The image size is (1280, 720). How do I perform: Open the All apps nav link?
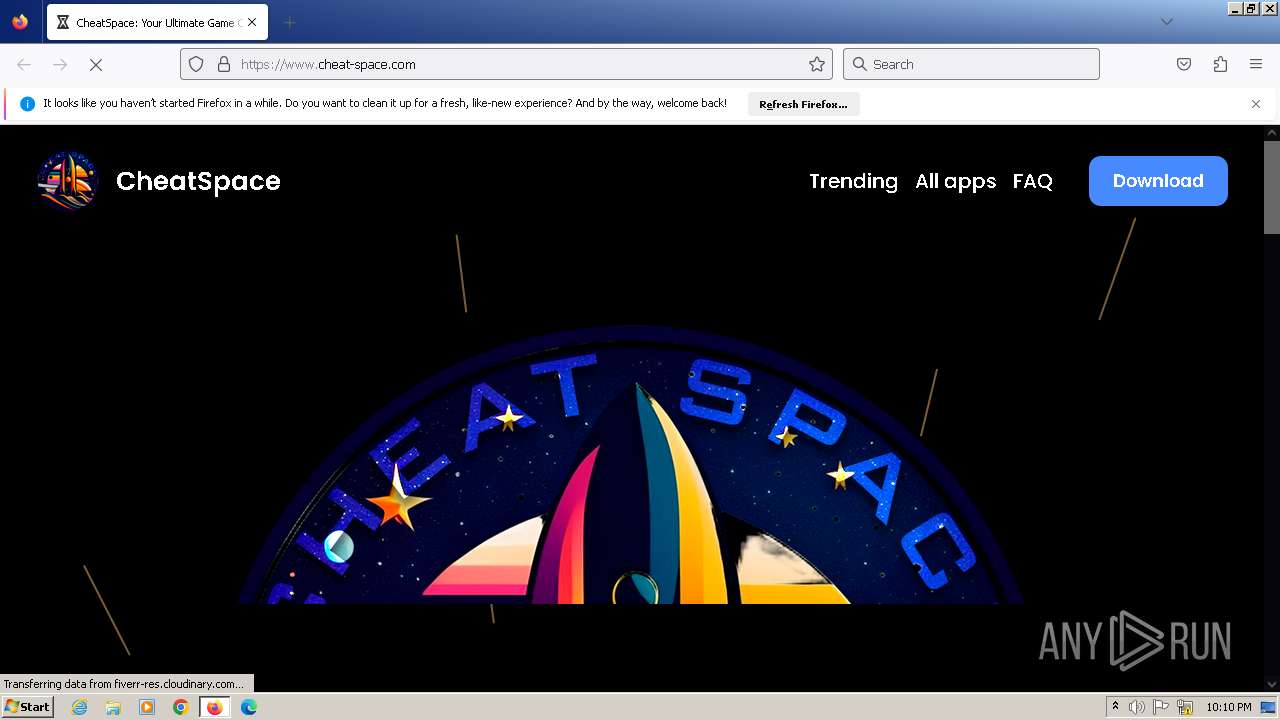tap(955, 181)
